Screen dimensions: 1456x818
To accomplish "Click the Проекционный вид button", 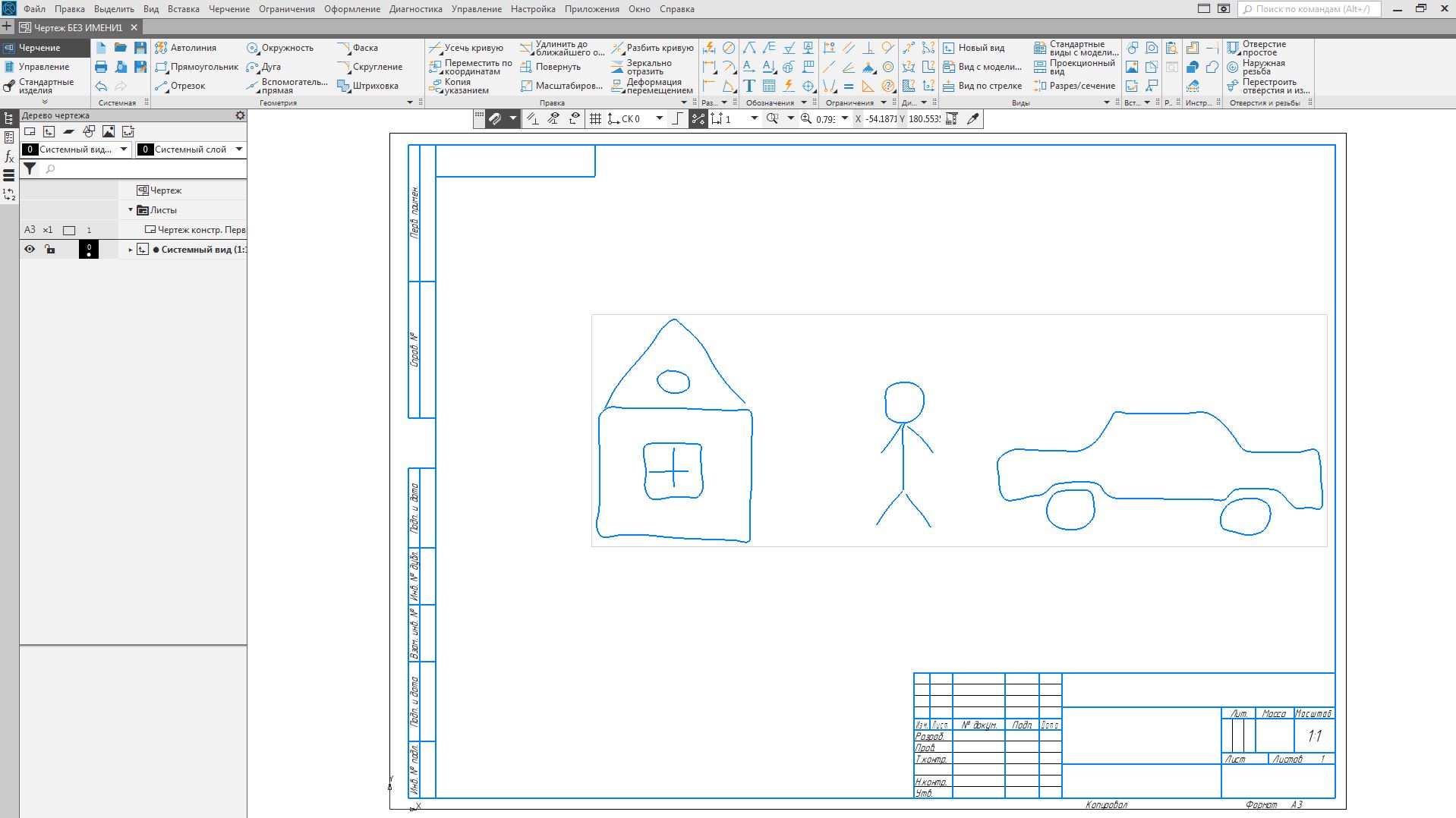I will [1074, 67].
